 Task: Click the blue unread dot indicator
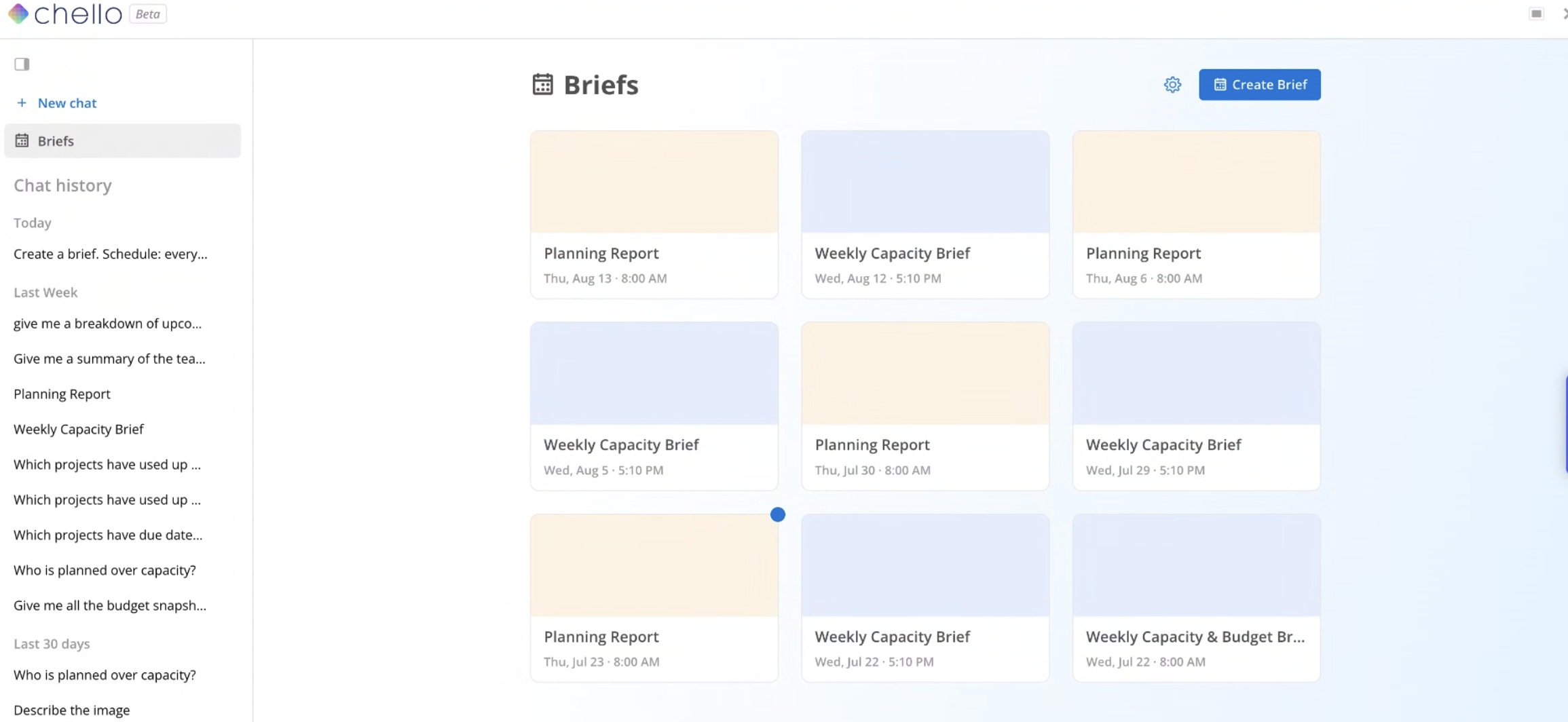pos(778,514)
